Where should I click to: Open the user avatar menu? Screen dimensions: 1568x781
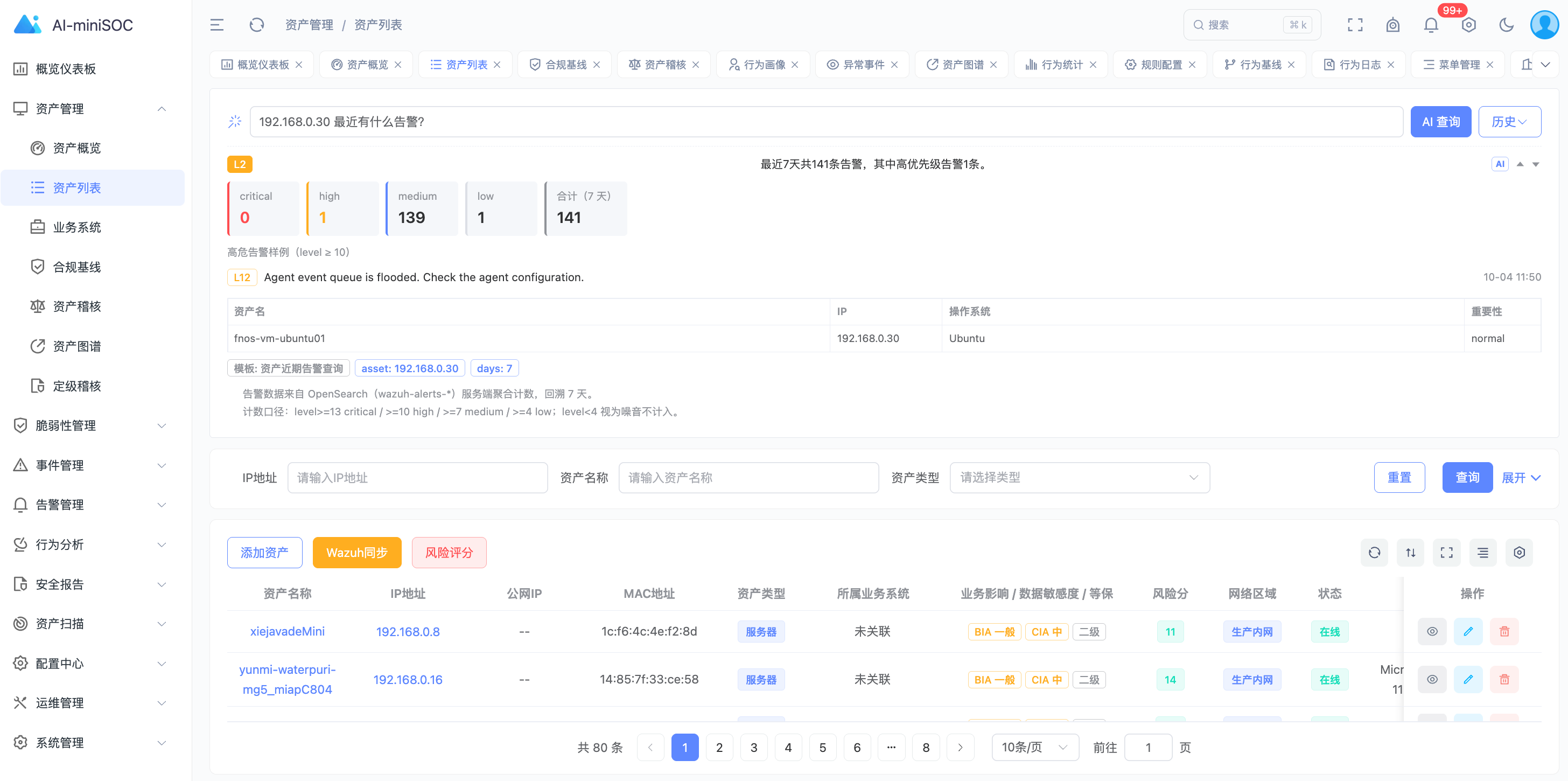tap(1544, 25)
